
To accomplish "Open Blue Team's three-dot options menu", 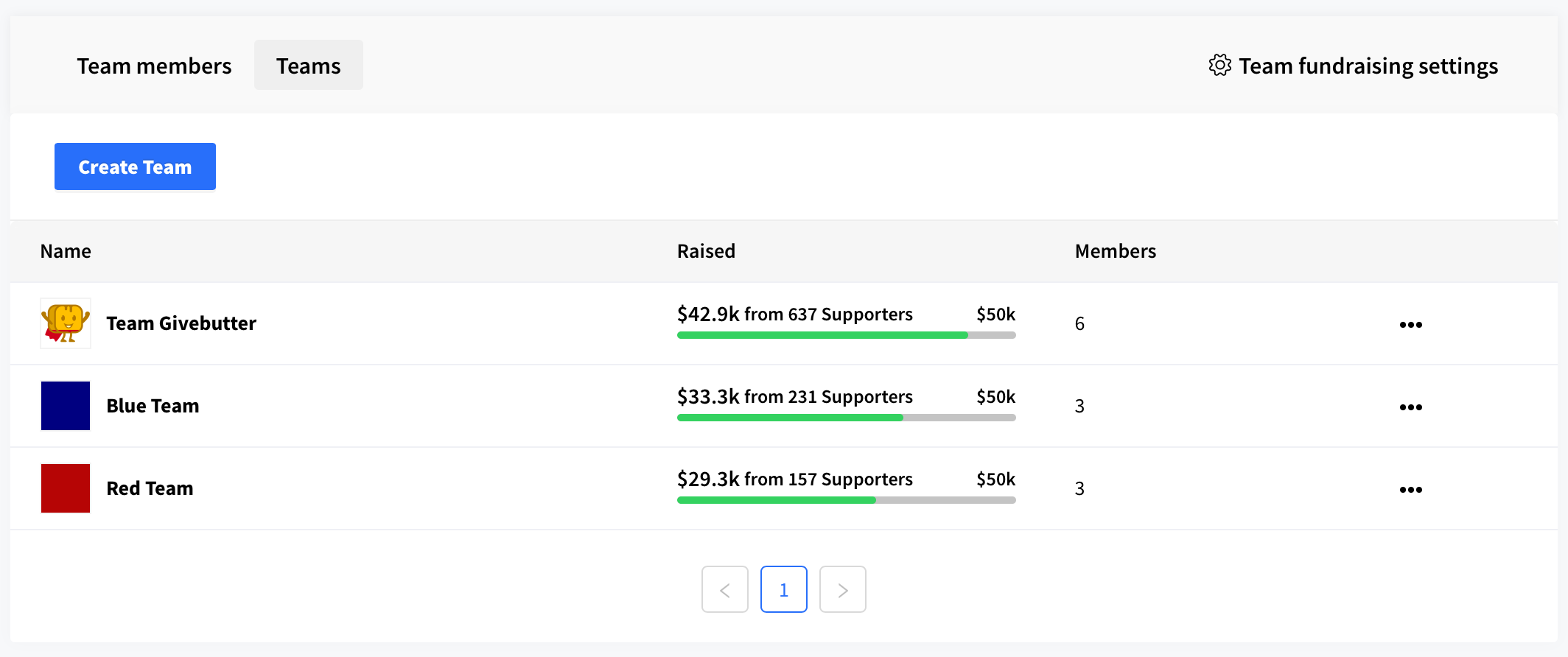I will tap(1410, 407).
